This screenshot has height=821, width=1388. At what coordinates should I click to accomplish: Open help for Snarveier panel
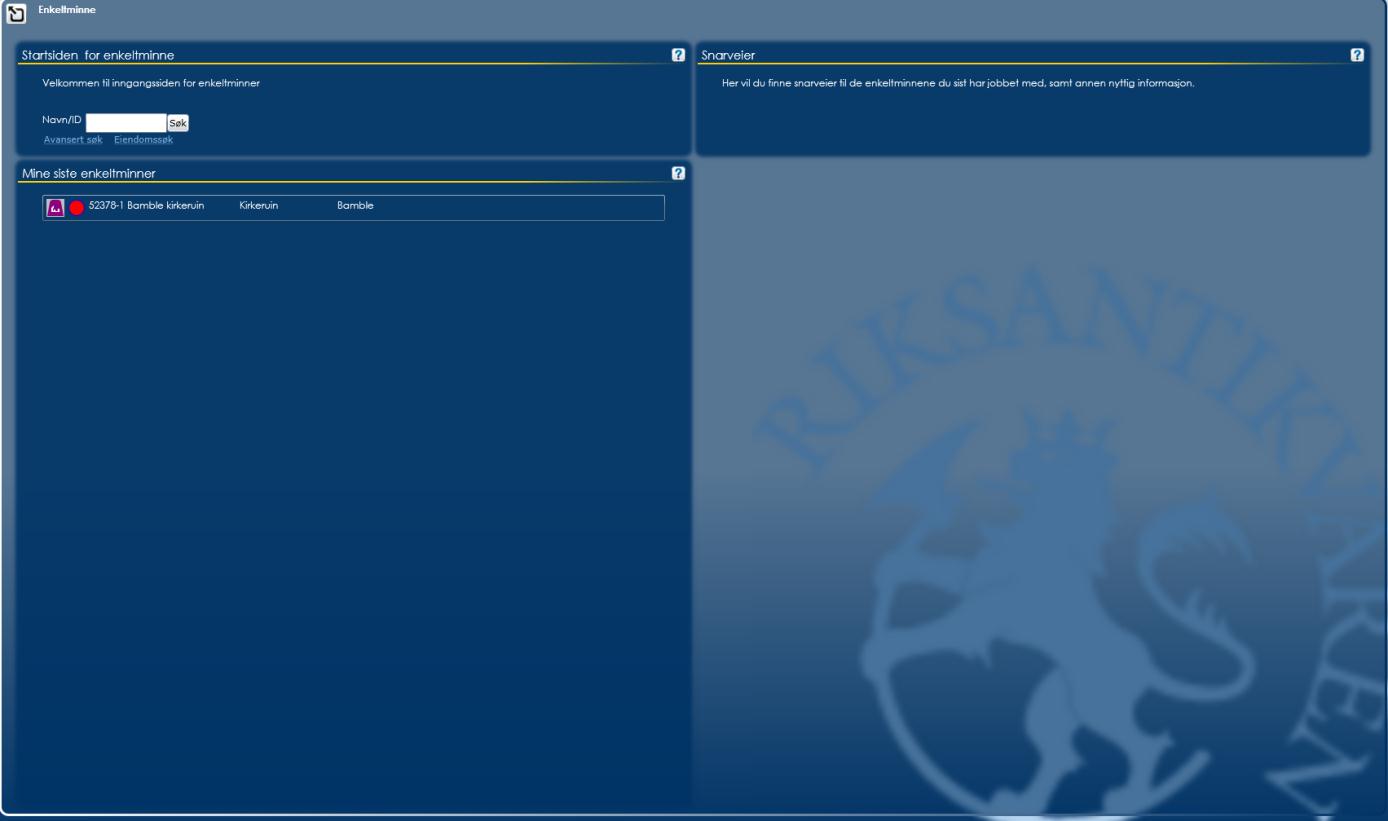(x=1357, y=55)
